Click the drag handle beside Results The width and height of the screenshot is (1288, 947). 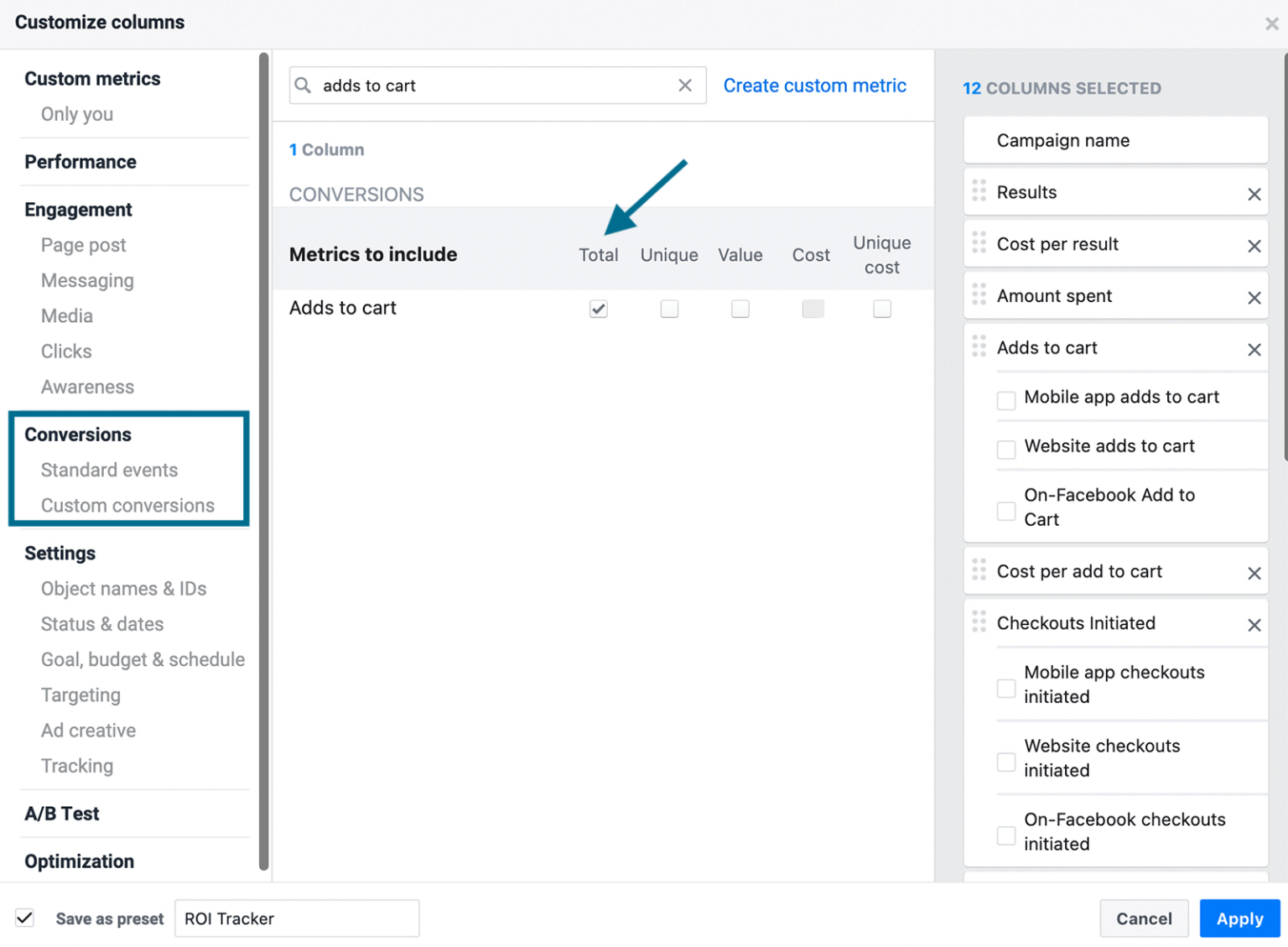pyautogui.click(x=978, y=192)
